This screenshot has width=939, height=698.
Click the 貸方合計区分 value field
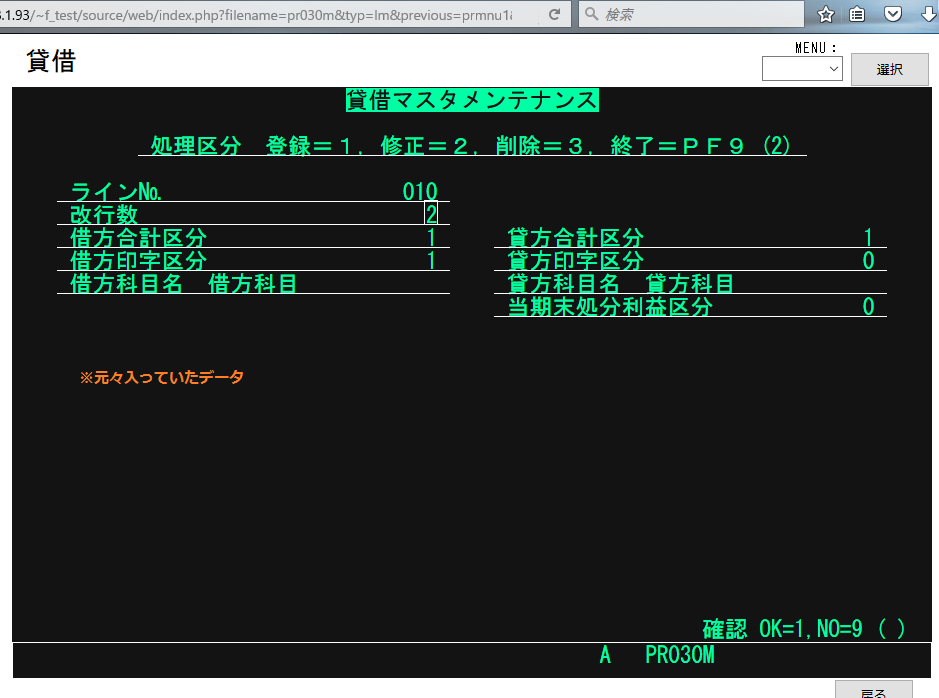point(868,237)
